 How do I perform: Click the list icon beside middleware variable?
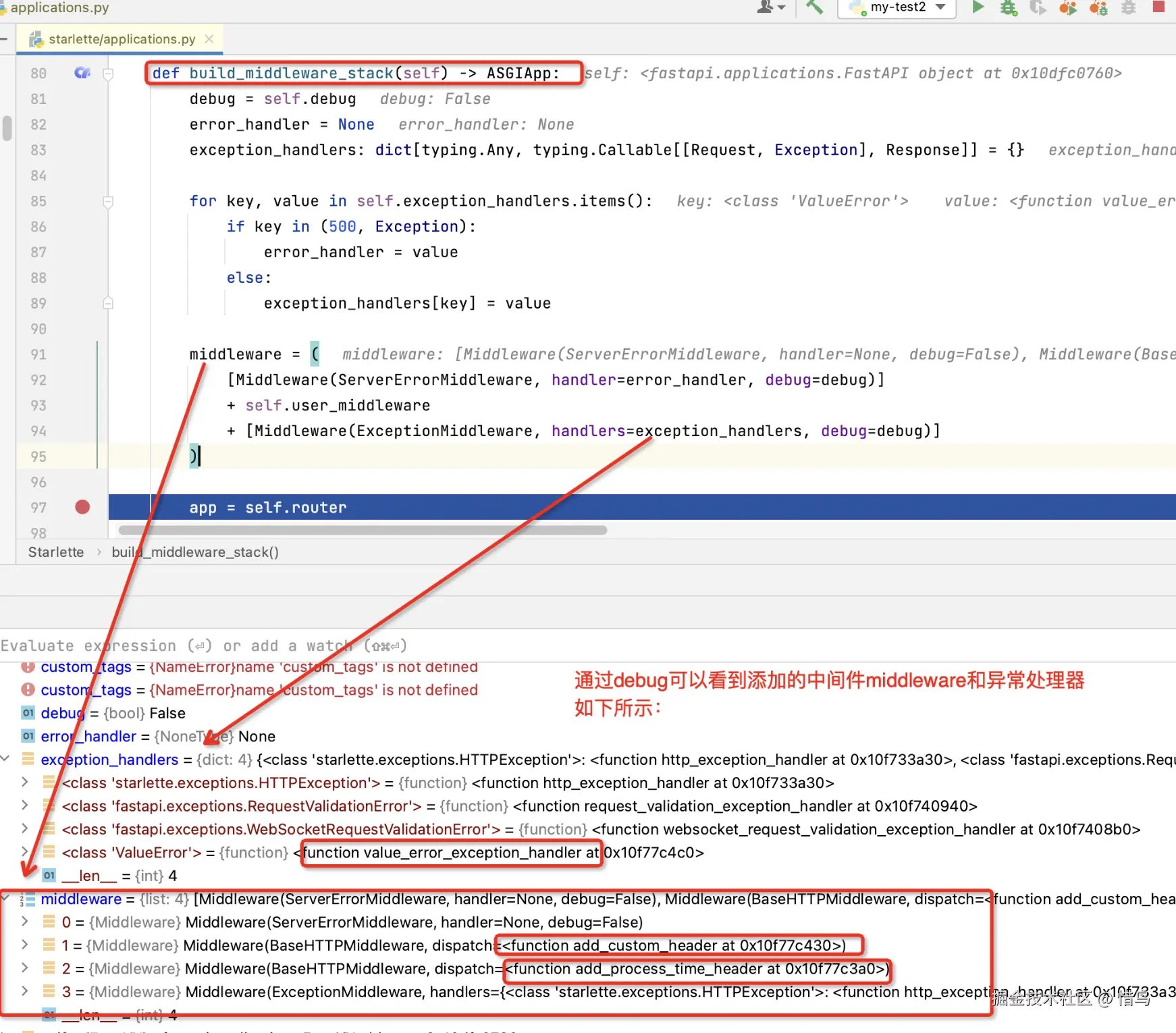coord(28,899)
